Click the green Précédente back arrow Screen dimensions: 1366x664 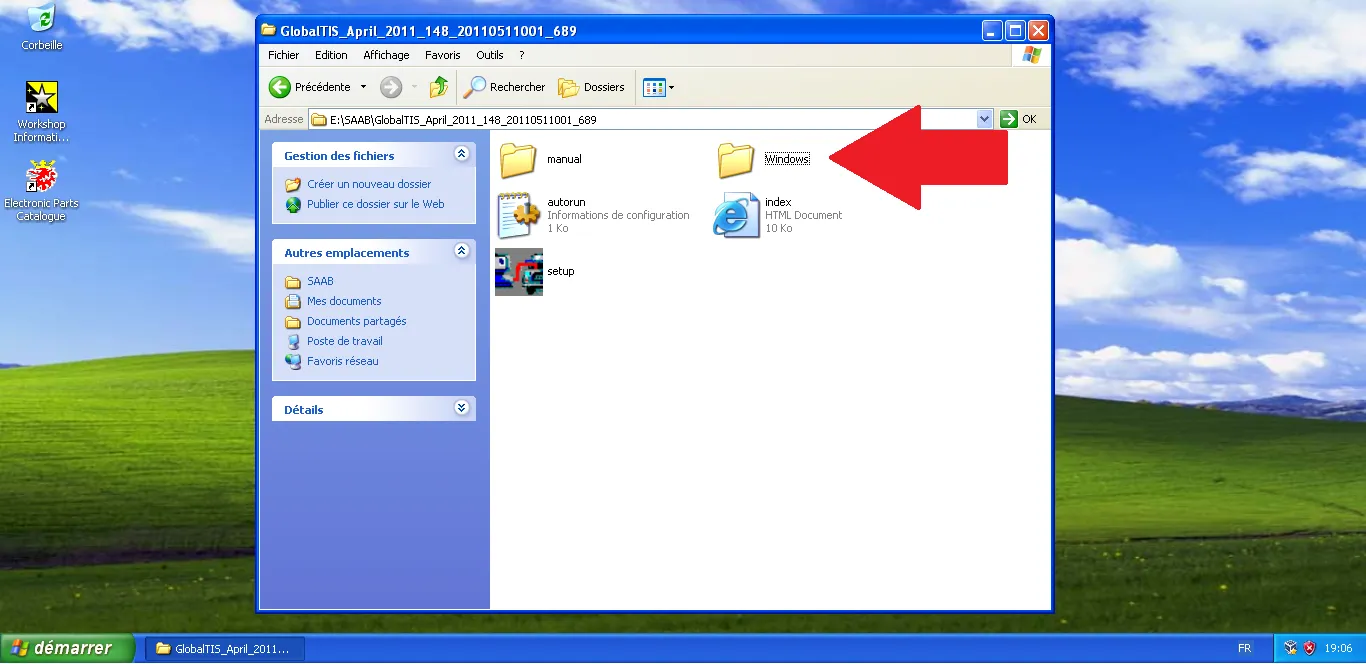tap(281, 87)
